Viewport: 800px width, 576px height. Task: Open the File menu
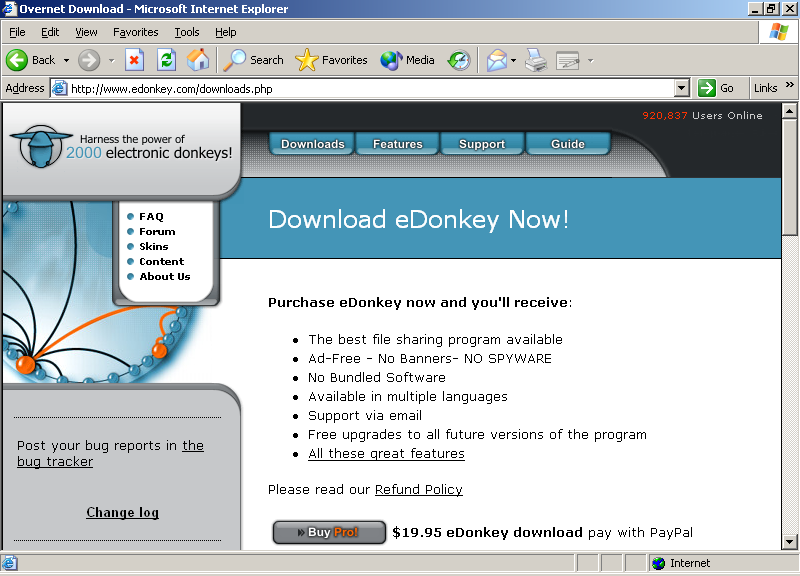coord(17,32)
